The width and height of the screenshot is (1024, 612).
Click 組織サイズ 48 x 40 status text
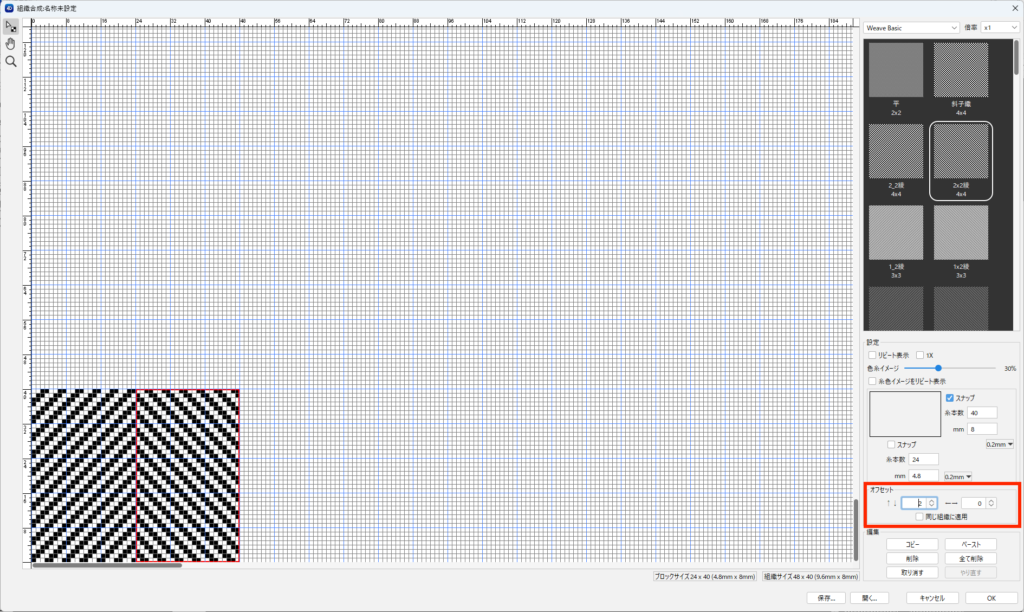[810, 577]
